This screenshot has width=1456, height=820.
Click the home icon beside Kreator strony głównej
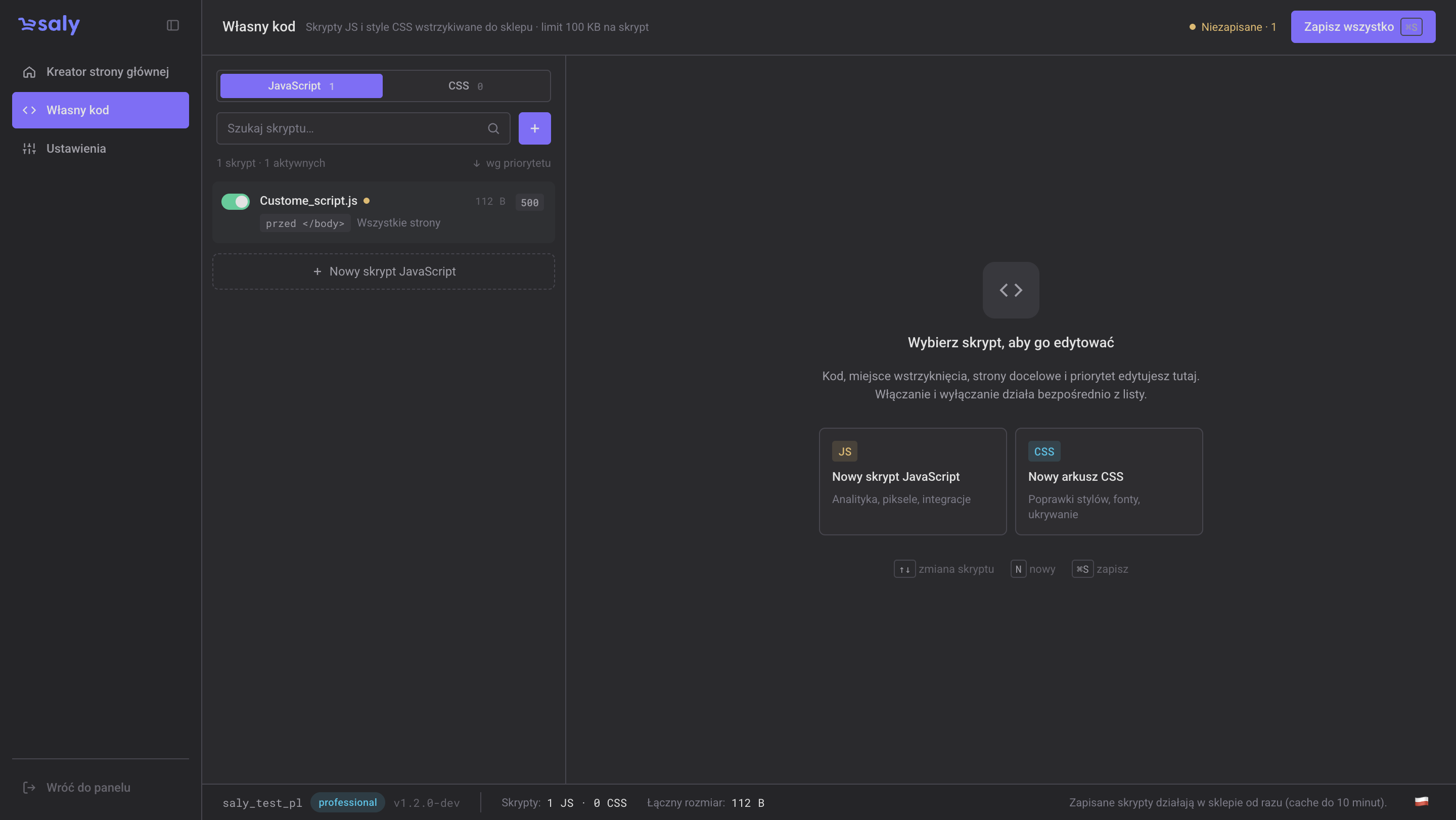point(29,72)
